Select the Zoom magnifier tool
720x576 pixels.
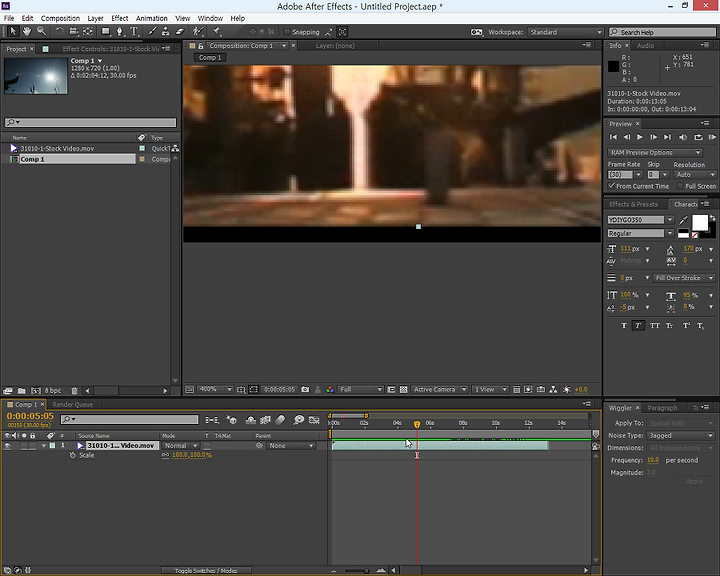point(41,32)
